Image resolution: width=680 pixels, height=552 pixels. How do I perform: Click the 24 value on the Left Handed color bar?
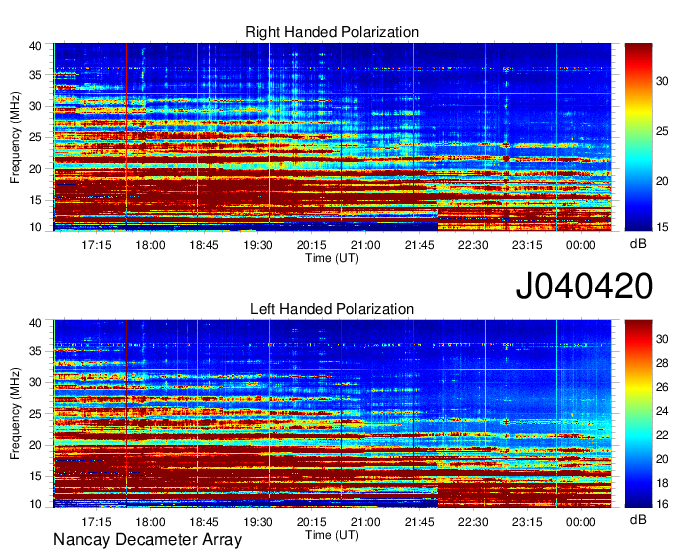click(x=662, y=411)
